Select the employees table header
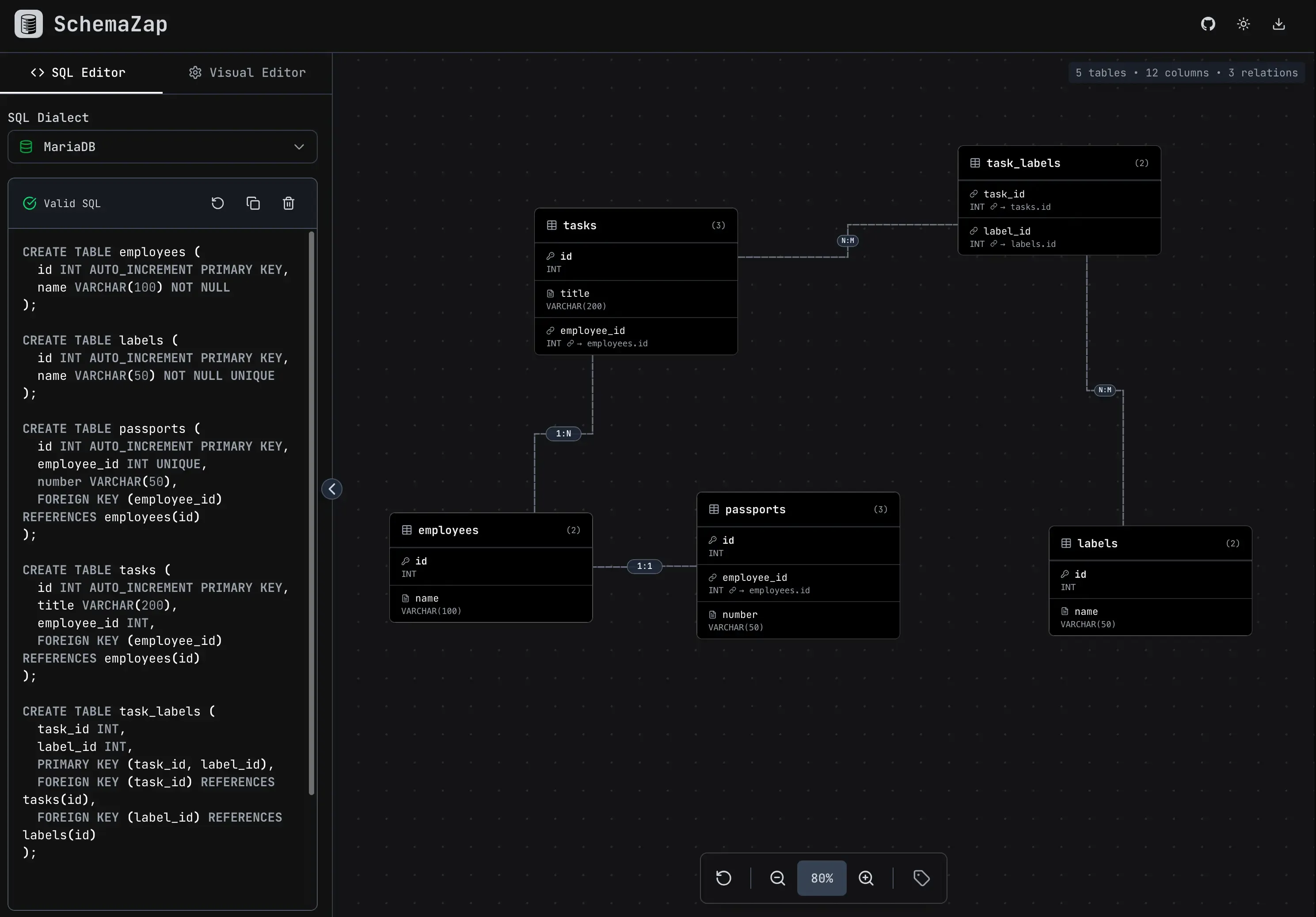Image resolution: width=1316 pixels, height=917 pixels. [x=491, y=530]
